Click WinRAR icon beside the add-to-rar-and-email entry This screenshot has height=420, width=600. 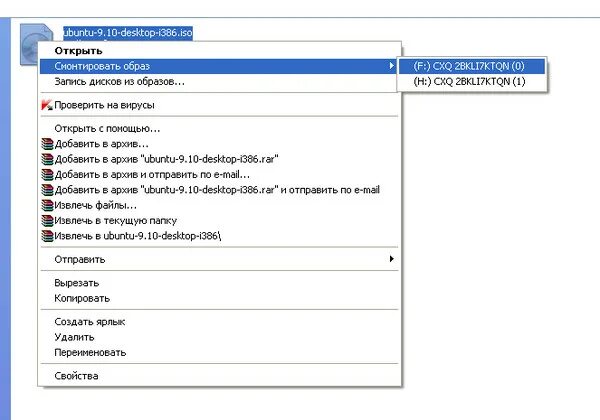(47, 190)
